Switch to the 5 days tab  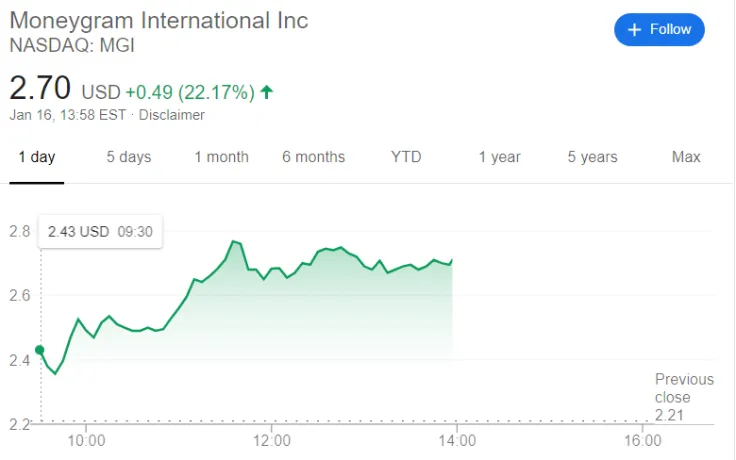tap(129, 157)
